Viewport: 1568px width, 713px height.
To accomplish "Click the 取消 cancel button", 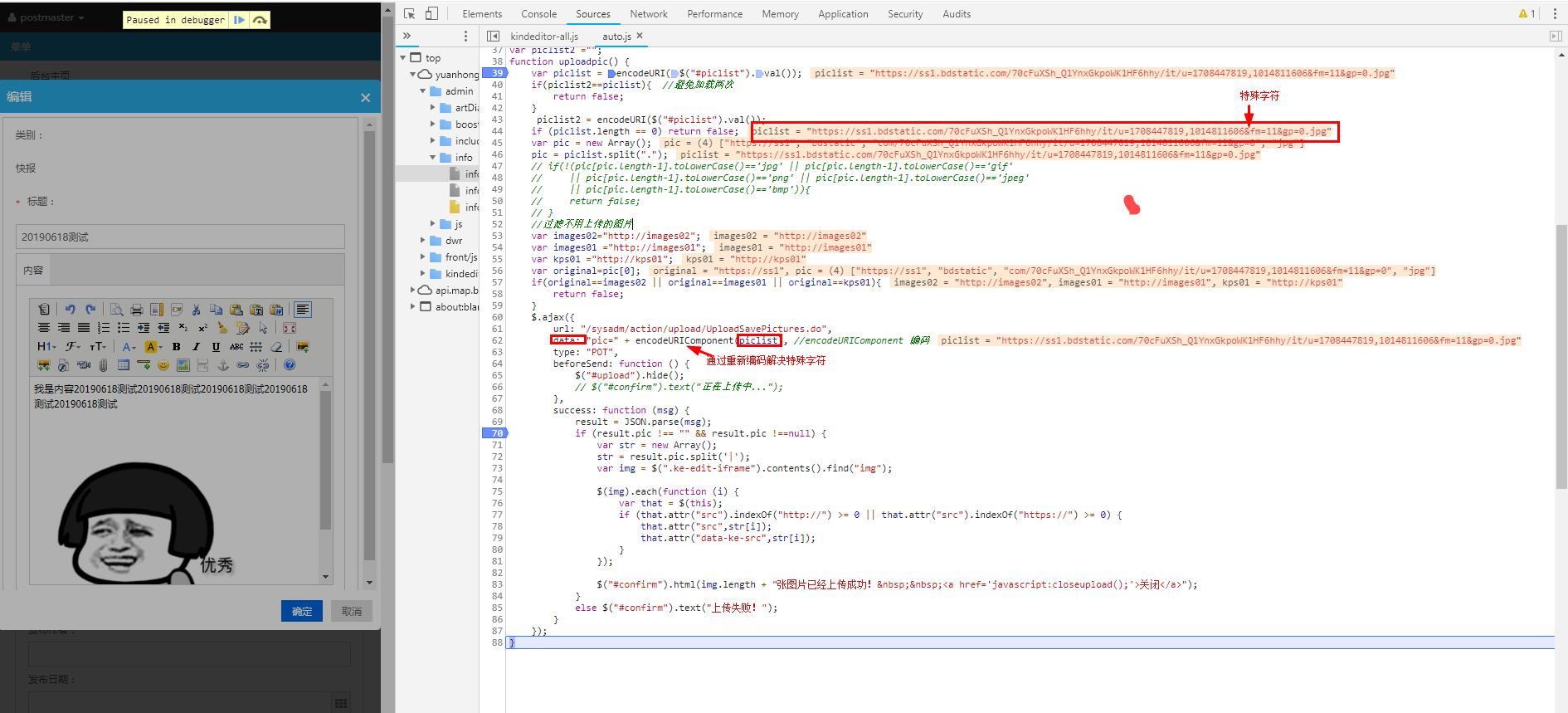I will [x=352, y=612].
